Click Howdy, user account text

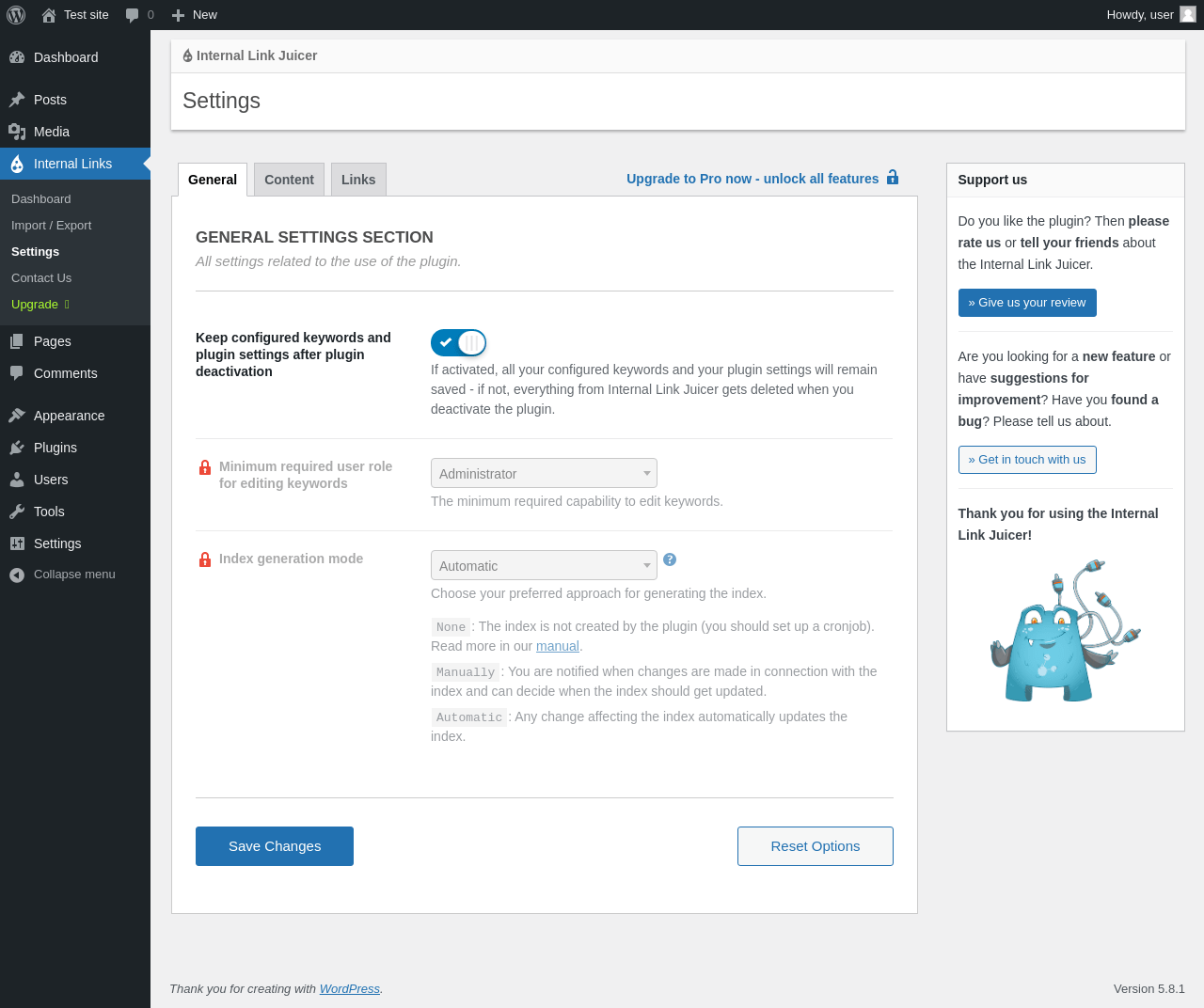point(1140,15)
